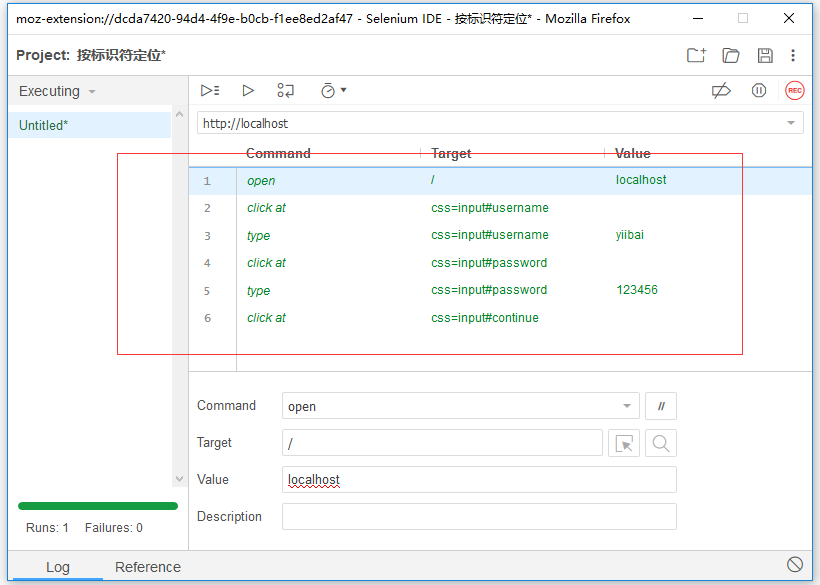820x585 pixels.
Task: Click target css=input#continue in row 6
Action: tap(485, 318)
